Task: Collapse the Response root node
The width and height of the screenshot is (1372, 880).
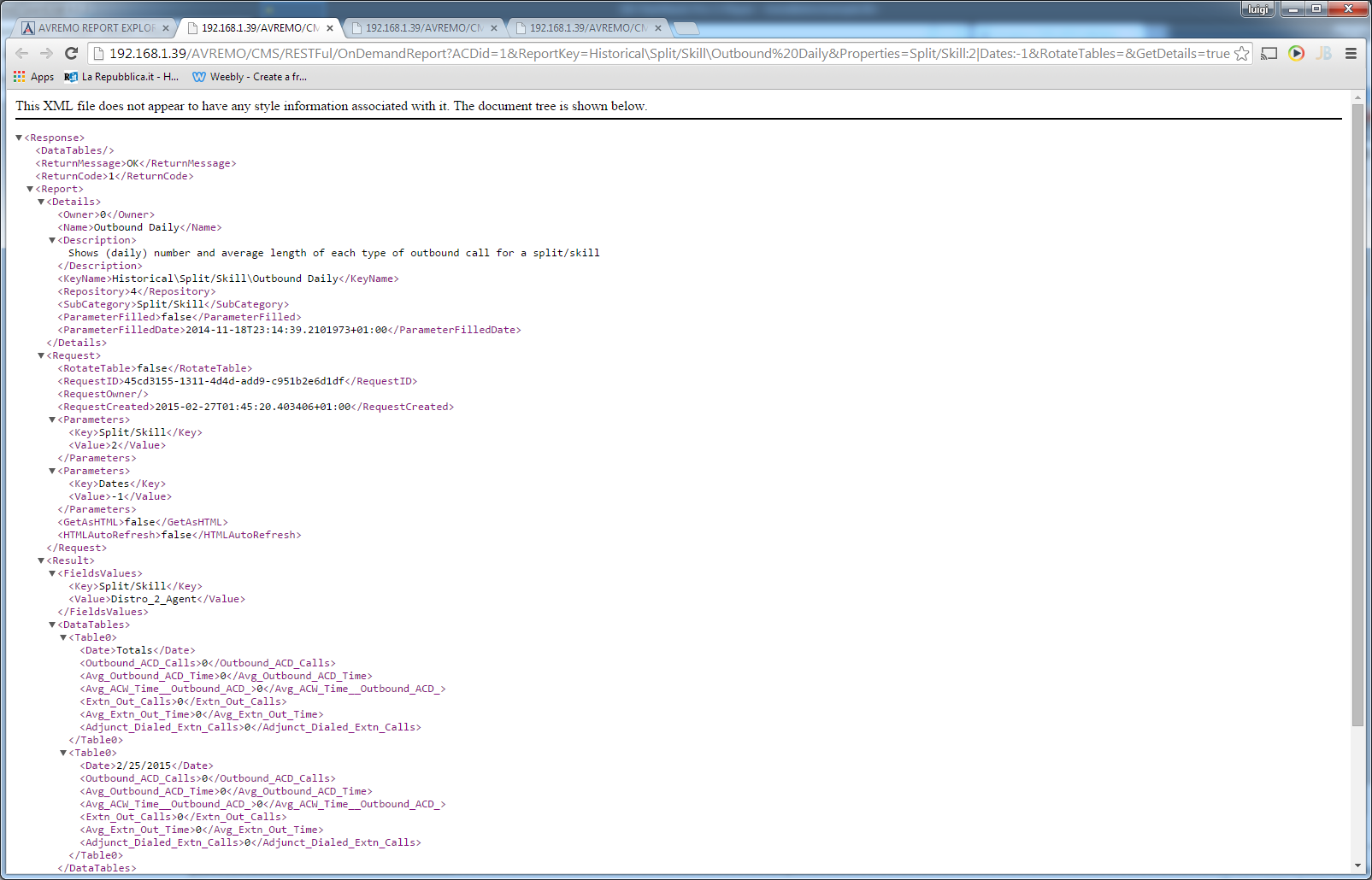Action: coord(19,137)
